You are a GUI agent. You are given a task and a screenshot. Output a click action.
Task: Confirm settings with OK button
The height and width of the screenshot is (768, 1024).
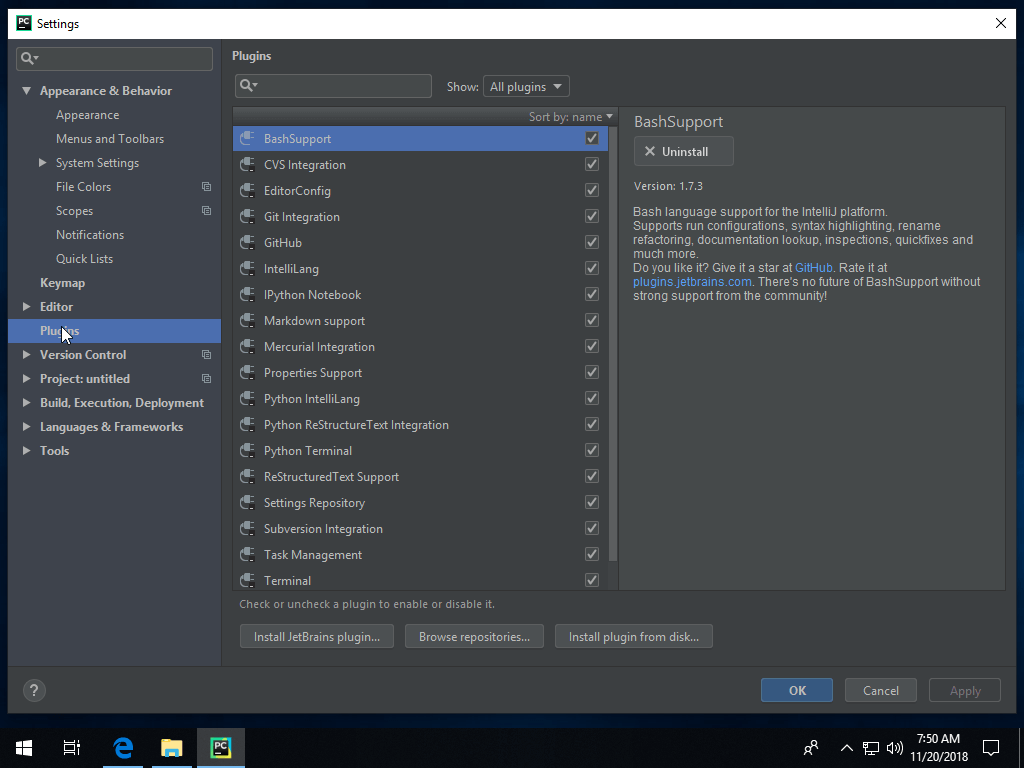click(797, 690)
